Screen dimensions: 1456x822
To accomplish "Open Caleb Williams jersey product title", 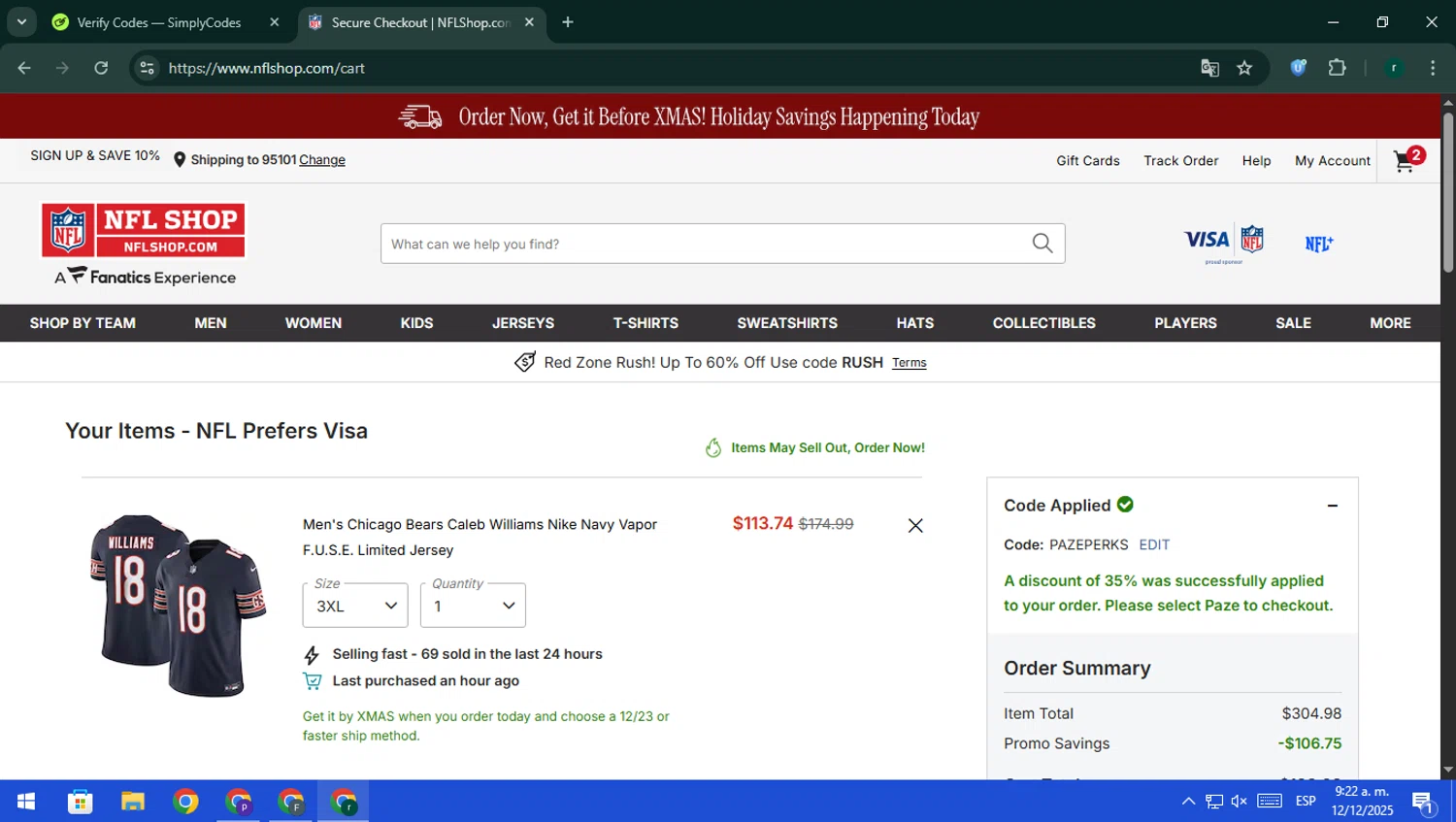I will click(480, 537).
